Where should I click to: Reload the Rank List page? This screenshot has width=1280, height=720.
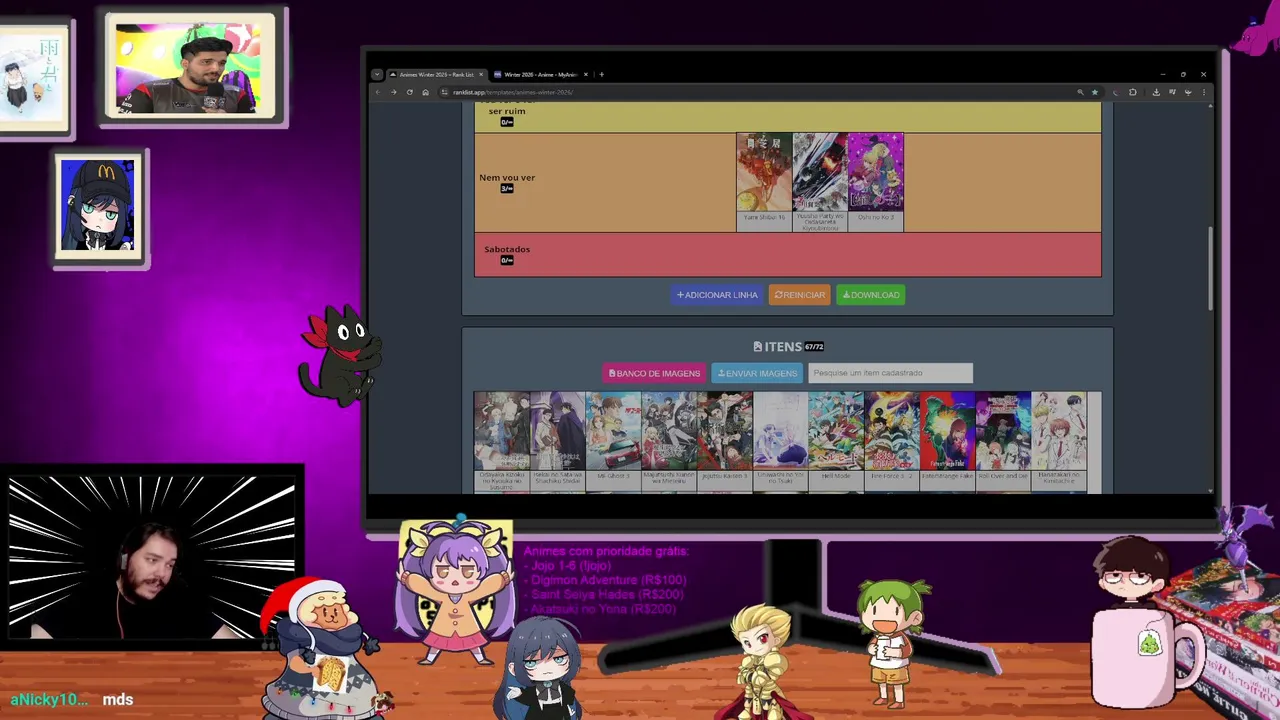tap(409, 92)
